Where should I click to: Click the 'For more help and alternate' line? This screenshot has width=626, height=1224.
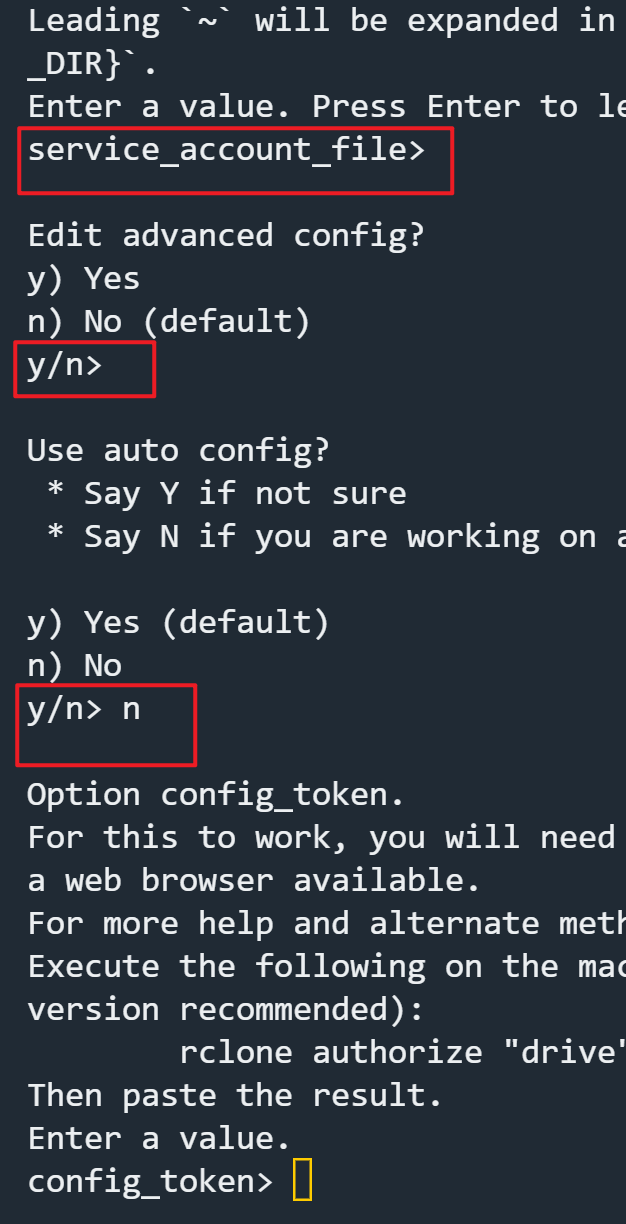coord(326,924)
